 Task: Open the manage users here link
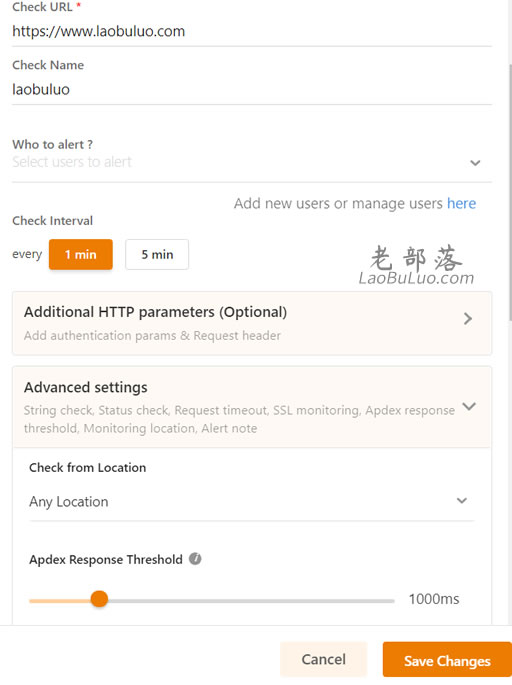click(x=461, y=204)
